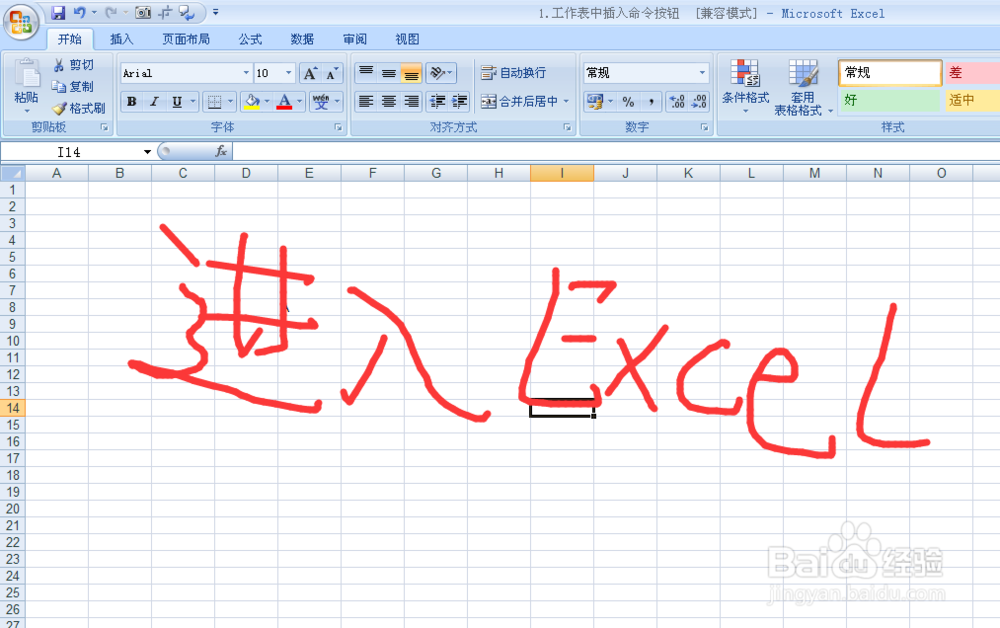The width and height of the screenshot is (1000, 628).
Task: Align cell text left
Action: tap(365, 101)
